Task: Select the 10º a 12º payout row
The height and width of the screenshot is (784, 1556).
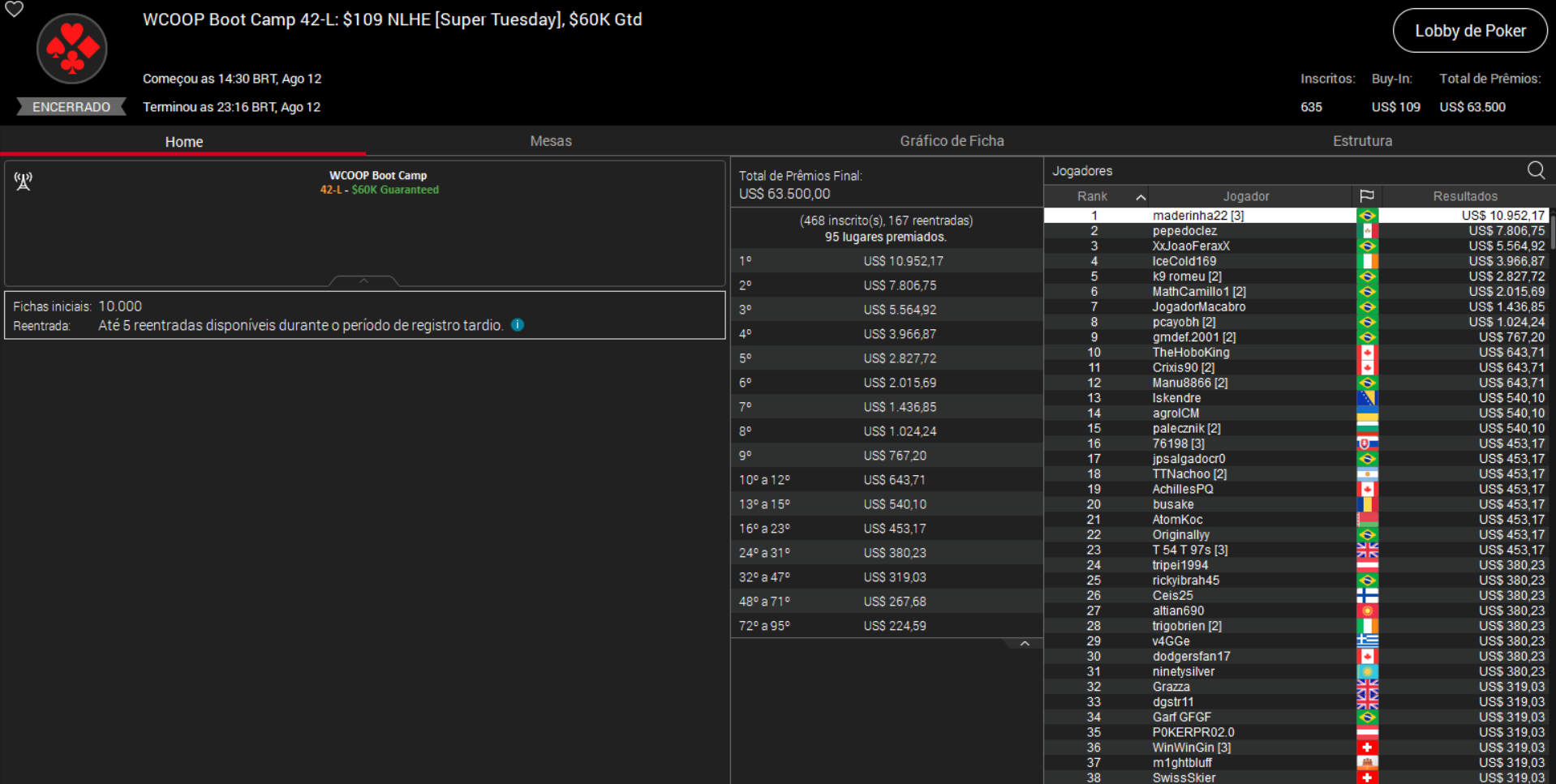Action: pos(887,480)
